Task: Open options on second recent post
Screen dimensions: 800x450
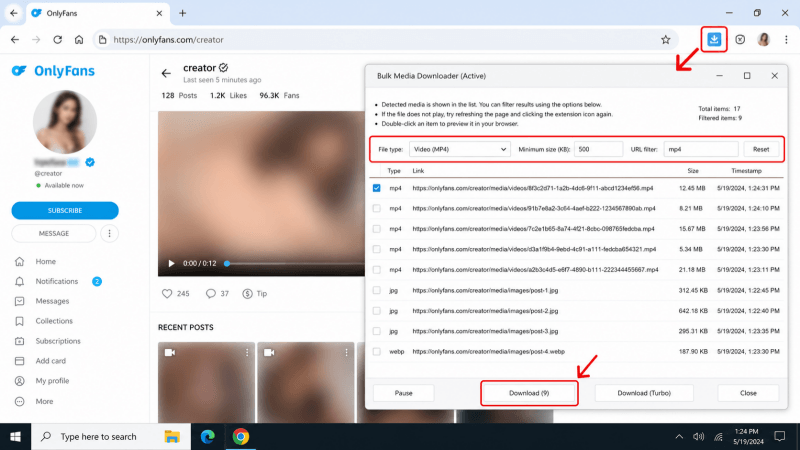Action: pyautogui.click(x=346, y=353)
